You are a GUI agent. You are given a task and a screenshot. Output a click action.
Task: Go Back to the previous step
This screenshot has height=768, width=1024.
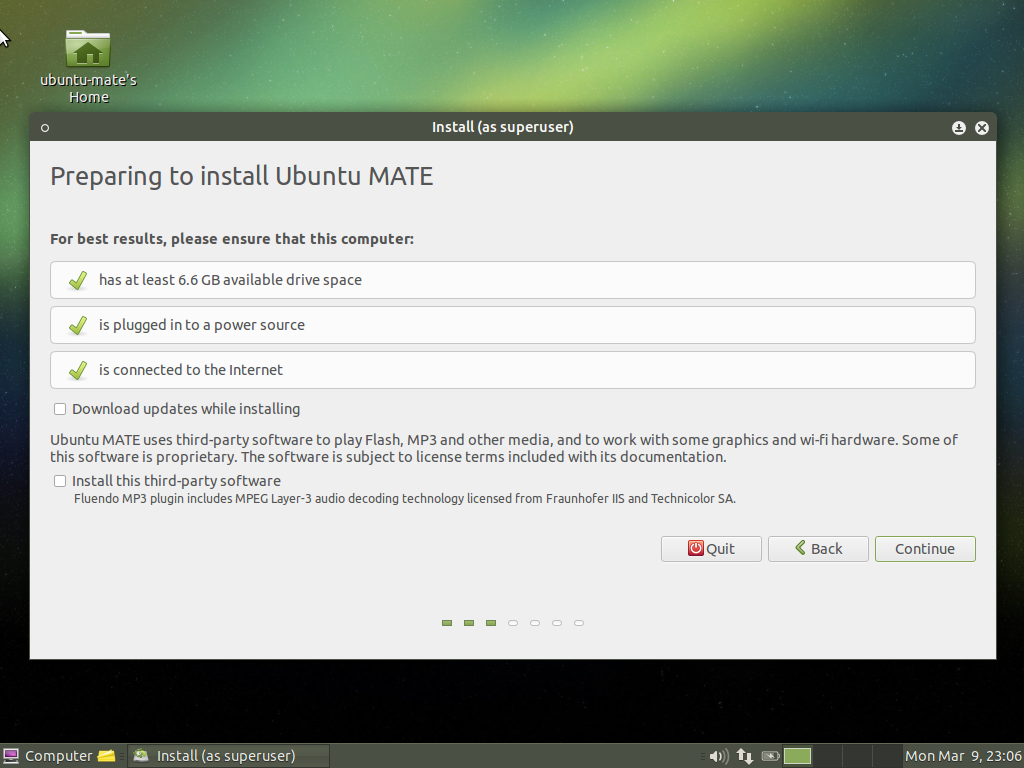tap(818, 549)
